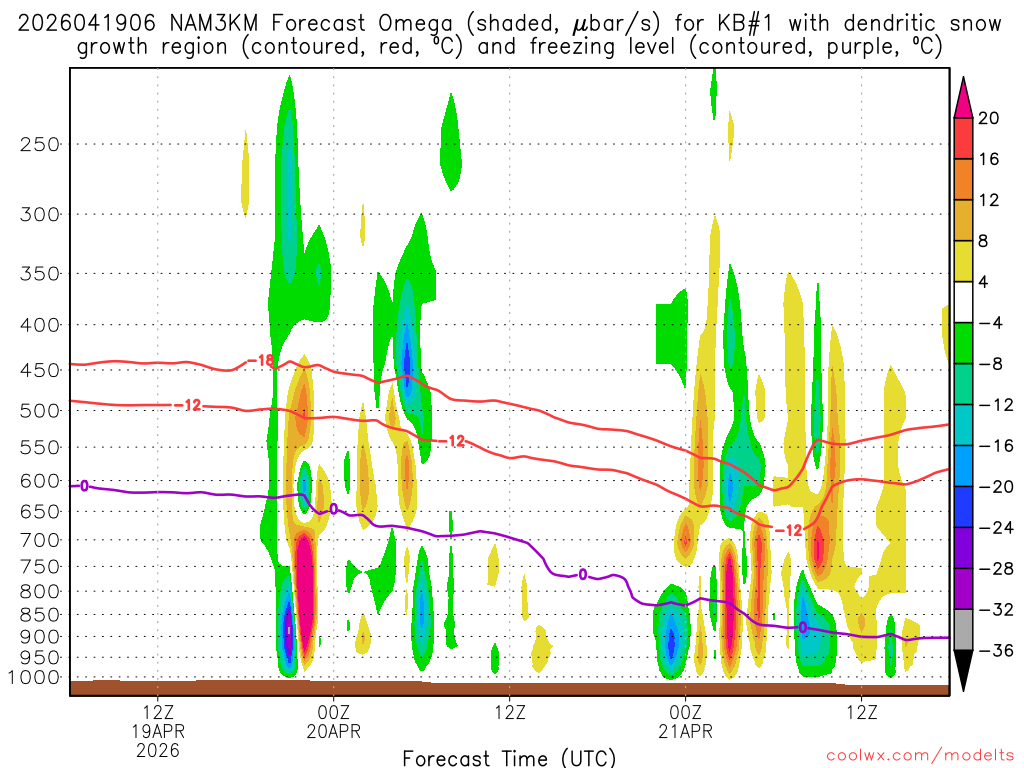The height and width of the screenshot is (768, 1024).
Task: Click the '-4' colorbar value label
Action: (x=990, y=323)
